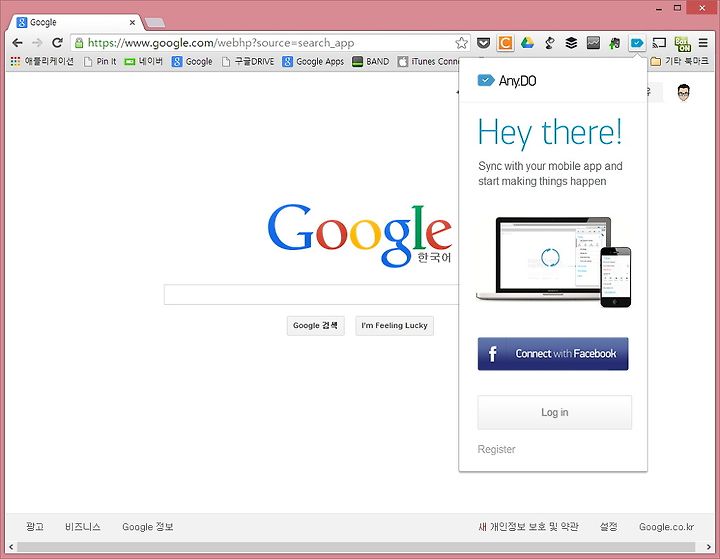Image resolution: width=720 pixels, height=559 pixels.
Task: Open the Google Cast extension icon
Action: (x=659, y=43)
